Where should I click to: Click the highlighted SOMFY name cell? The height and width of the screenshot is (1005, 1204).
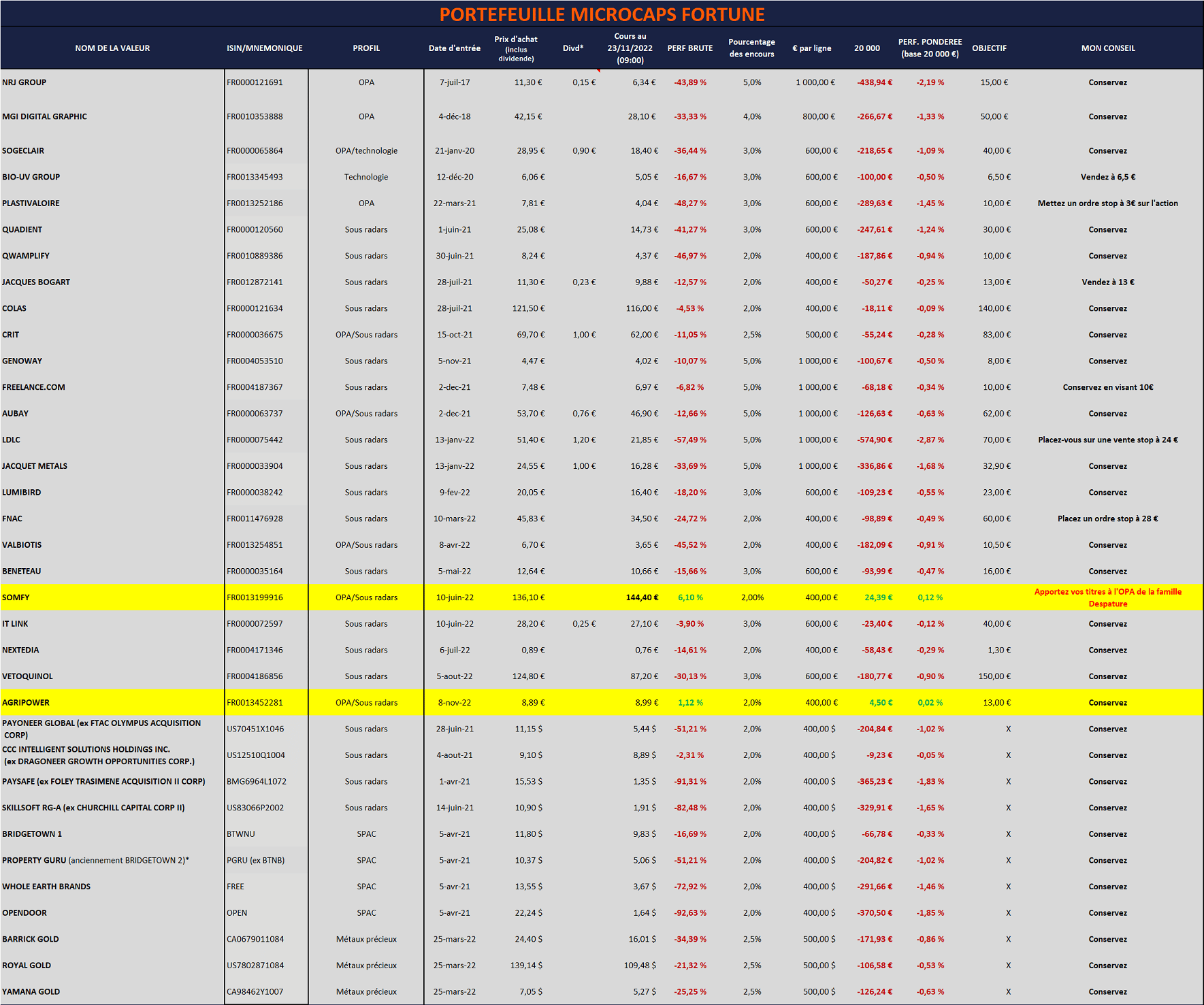[16, 597]
